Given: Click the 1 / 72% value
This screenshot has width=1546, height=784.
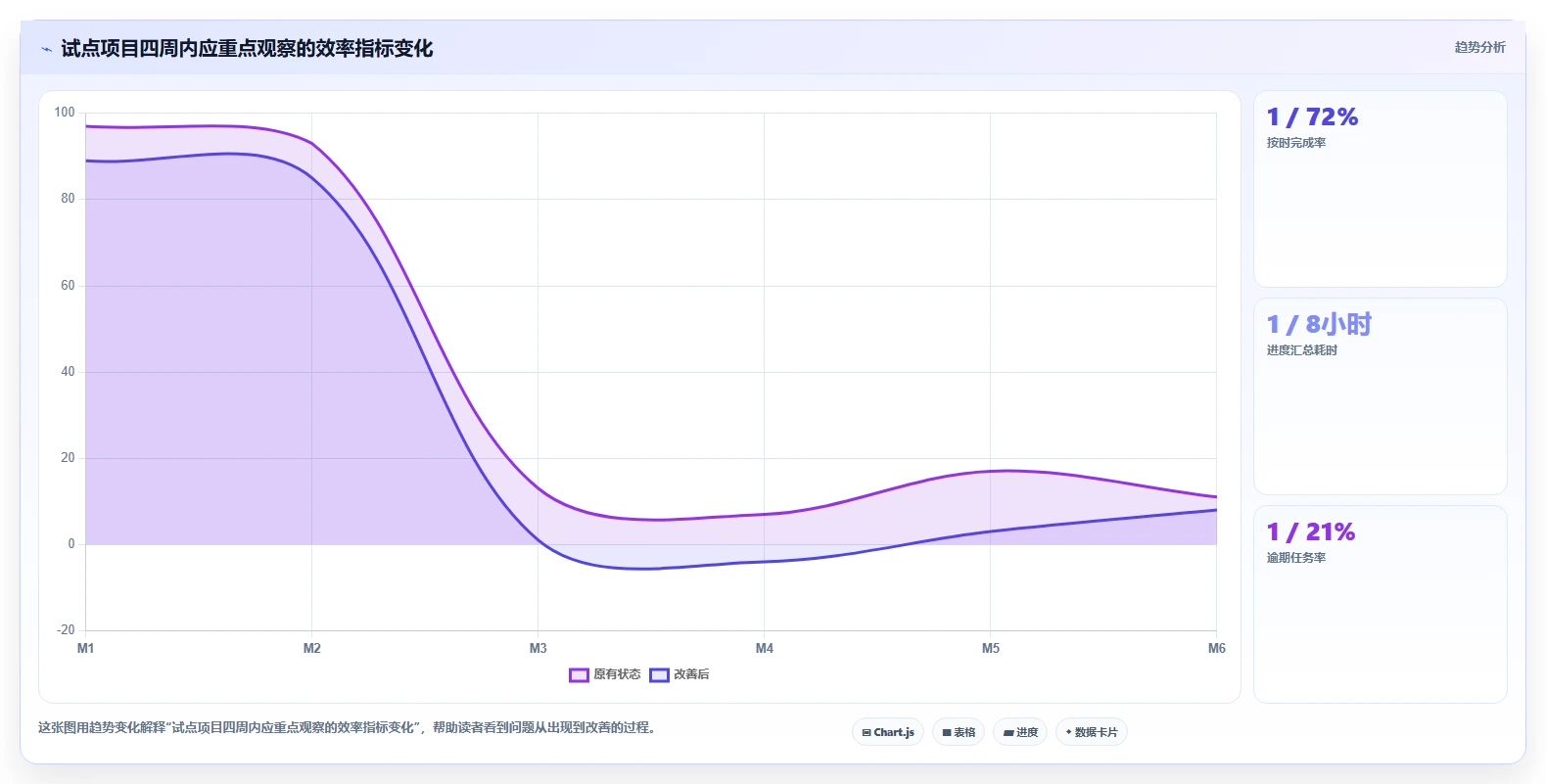Looking at the screenshot, I should (1312, 117).
